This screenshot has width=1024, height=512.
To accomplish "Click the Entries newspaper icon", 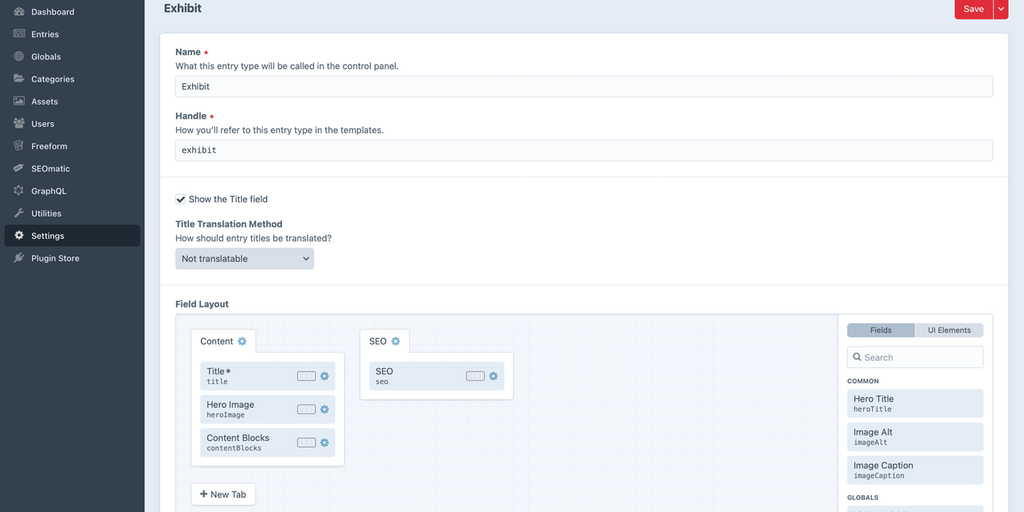I will coord(19,34).
